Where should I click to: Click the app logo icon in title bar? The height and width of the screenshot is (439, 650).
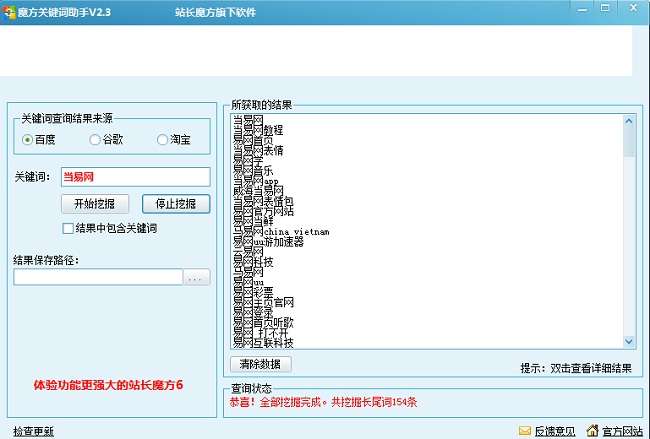click(x=9, y=12)
